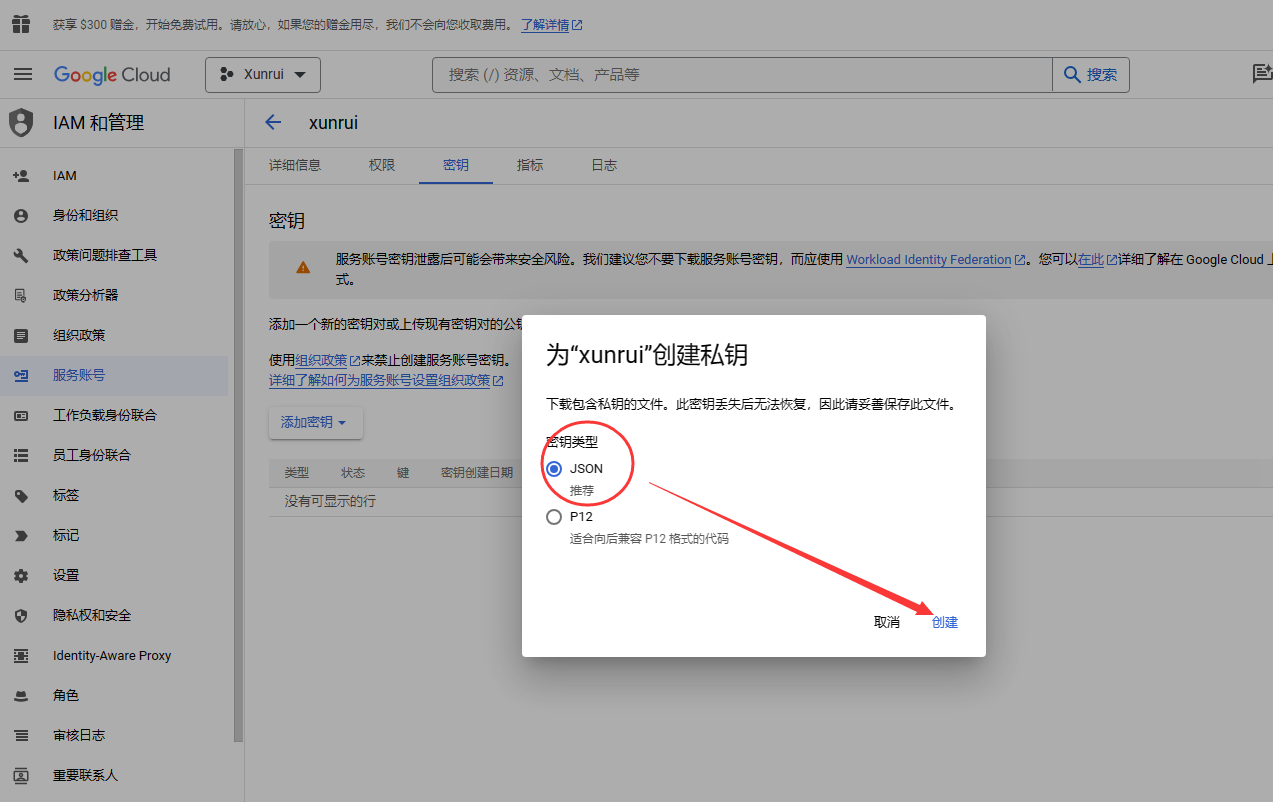
Task: Open 详细了解如何为服务账号设置组织政策 link
Action: [386, 380]
